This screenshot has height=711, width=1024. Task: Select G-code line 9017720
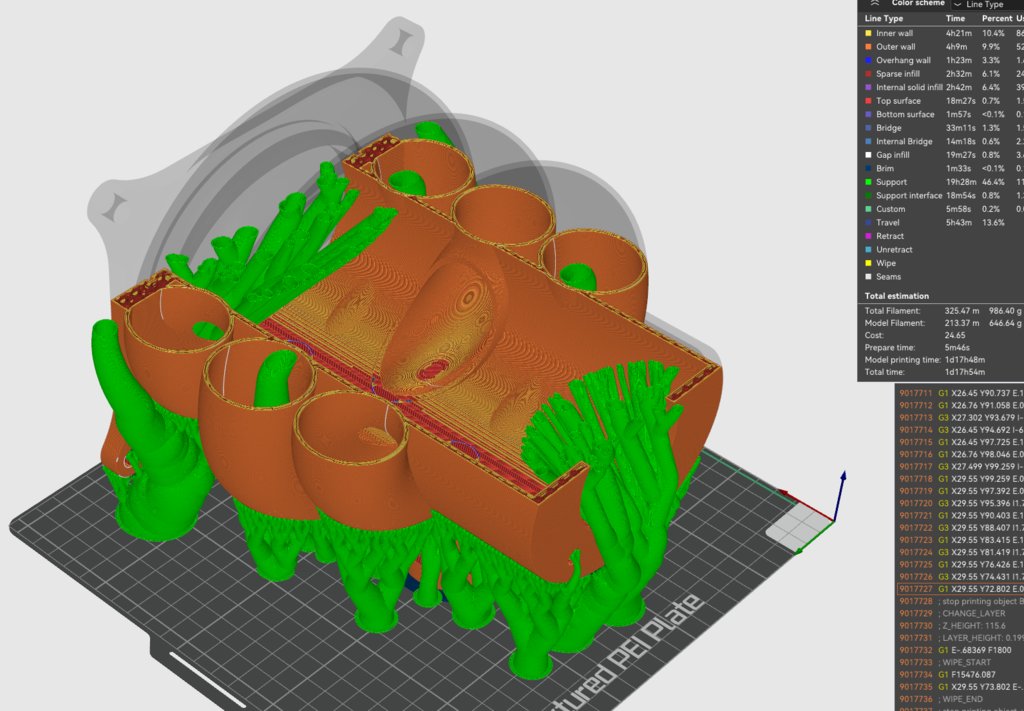960,503
